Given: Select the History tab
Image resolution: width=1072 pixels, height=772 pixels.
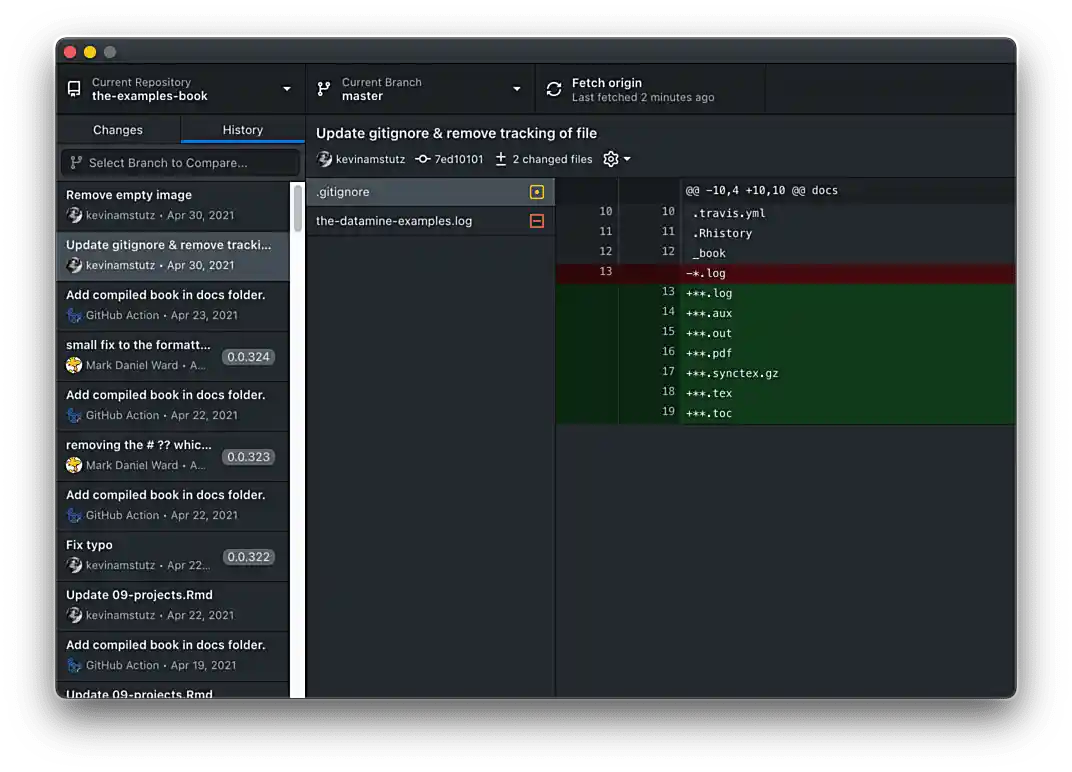Looking at the screenshot, I should (242, 129).
